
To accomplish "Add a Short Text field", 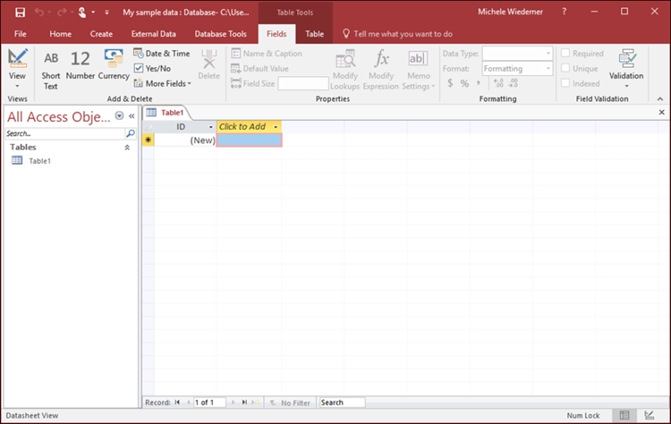I will click(50, 70).
